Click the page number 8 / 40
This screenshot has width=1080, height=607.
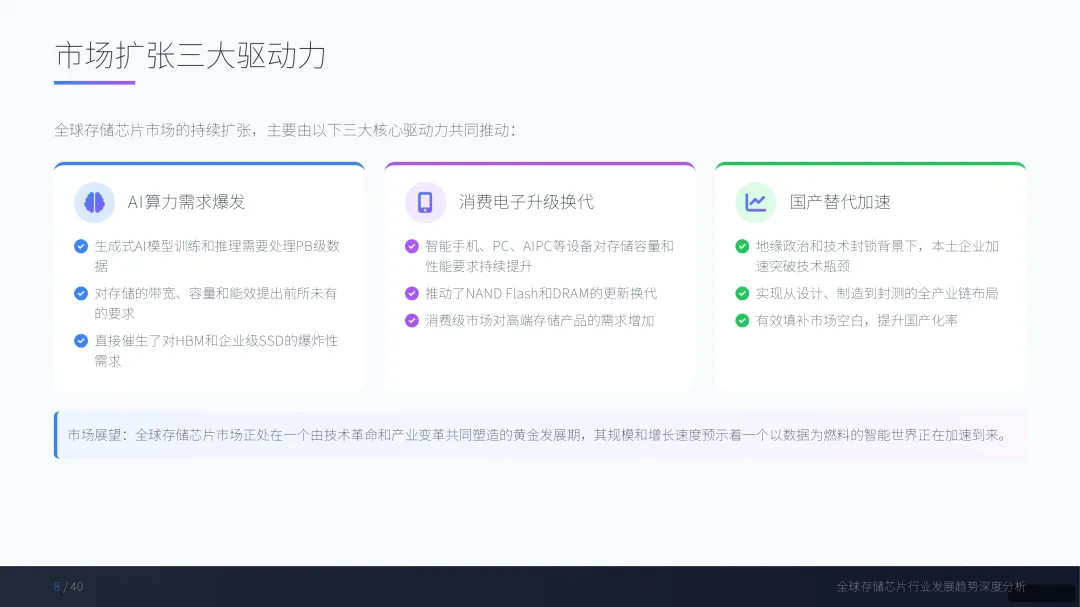(x=68, y=587)
